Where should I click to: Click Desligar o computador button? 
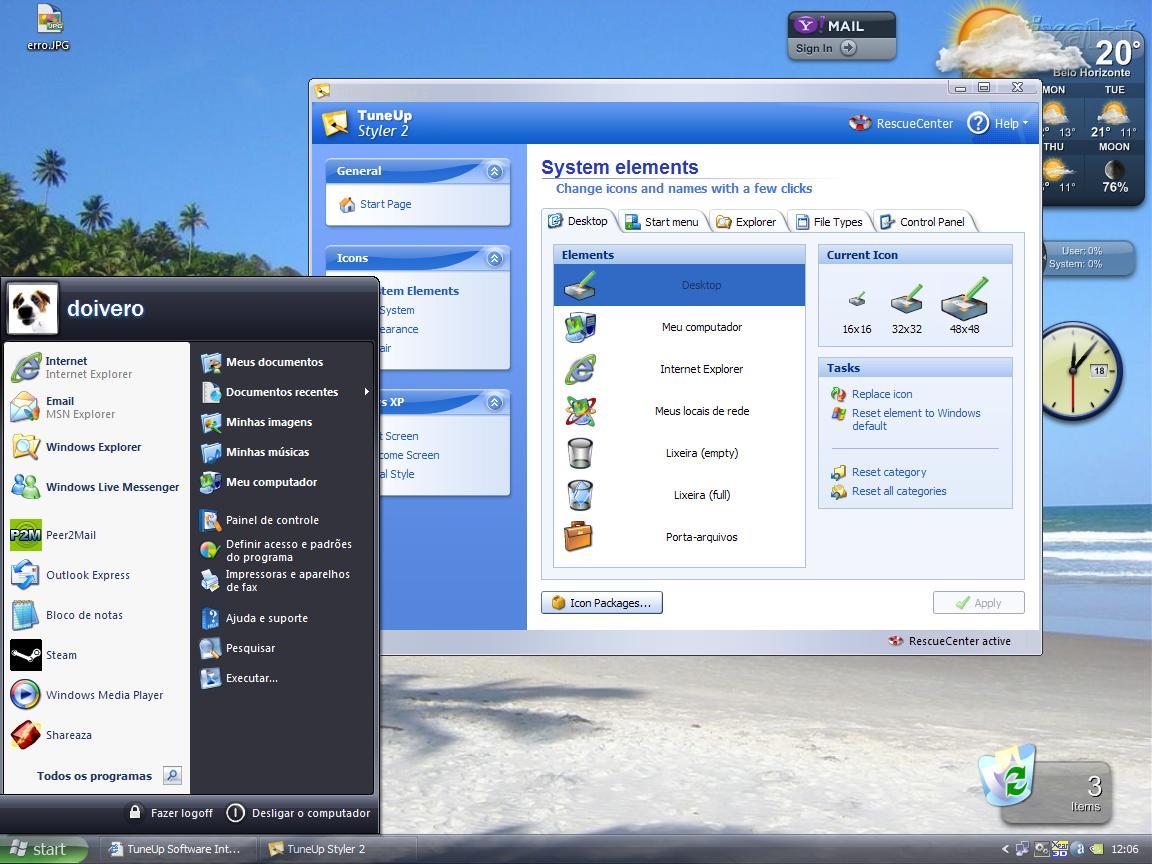point(298,813)
